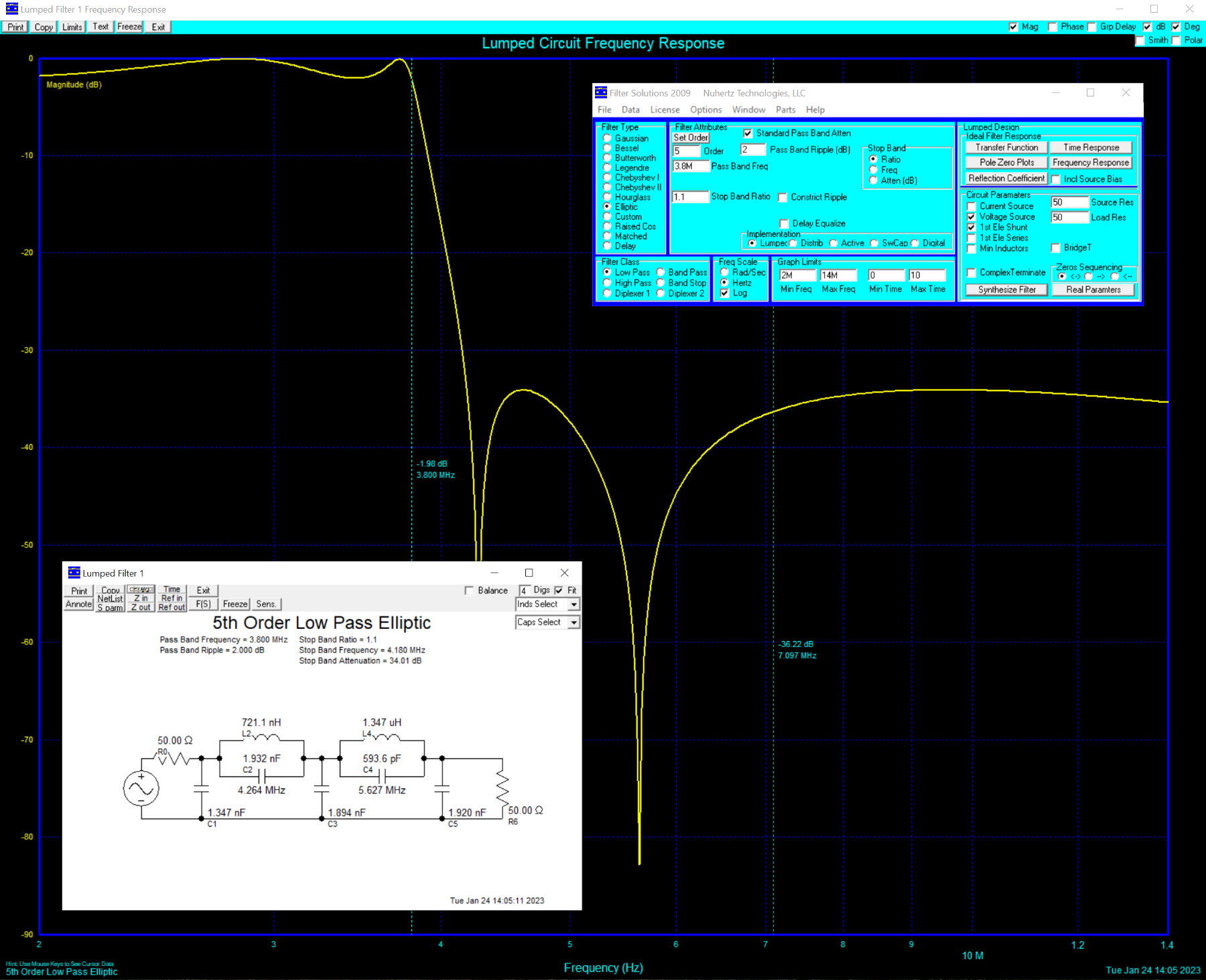Open the Caps Select dropdown
Screen dimensions: 1206x980
click(574, 622)
